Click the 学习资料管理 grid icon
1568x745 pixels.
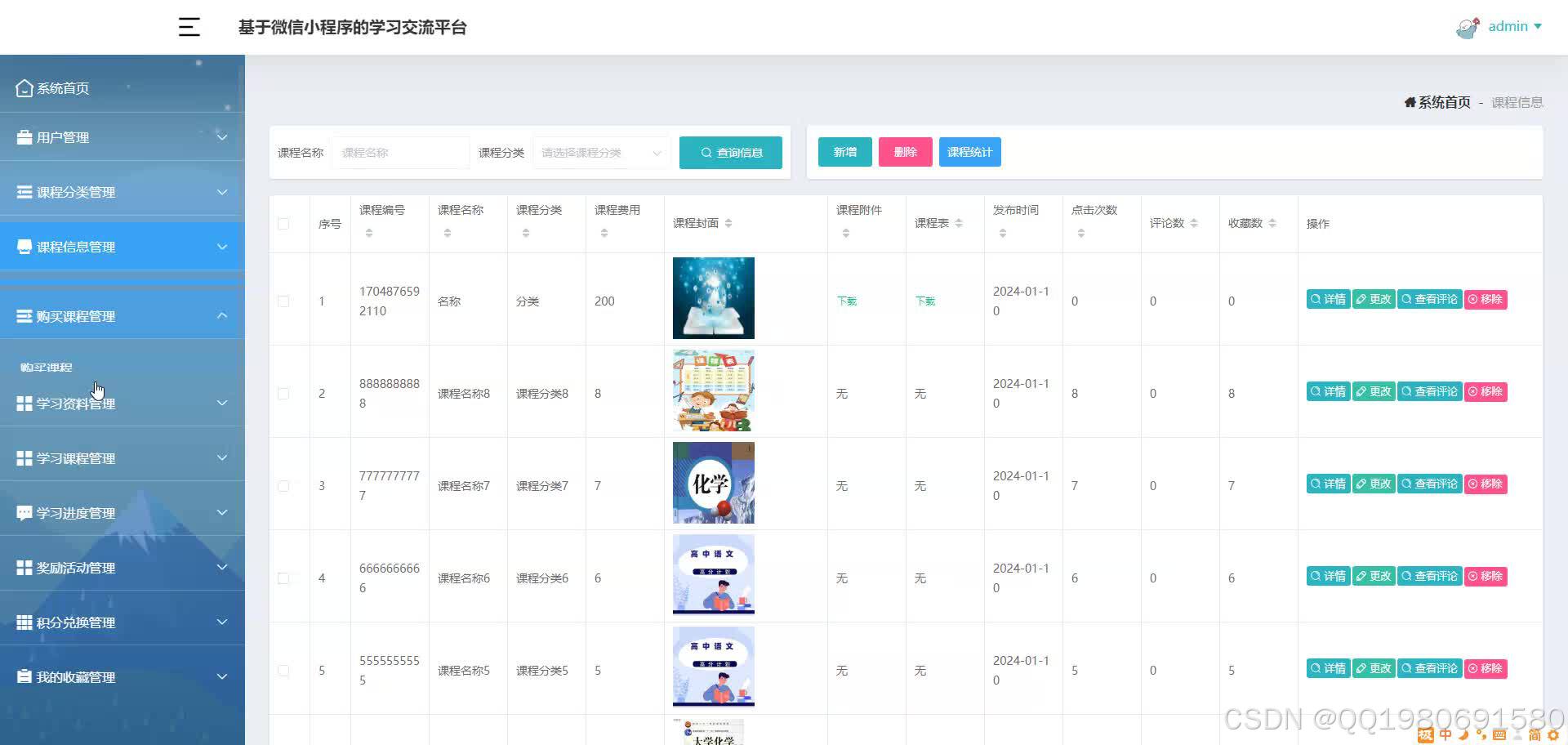point(24,404)
